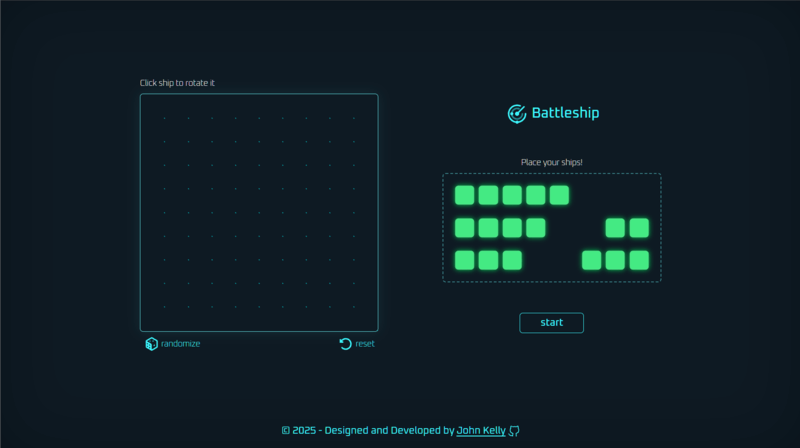This screenshot has width=800, height=448.
Task: Click the '© 2025 - Designed and Developed by' text
Action: pyautogui.click(x=368, y=431)
